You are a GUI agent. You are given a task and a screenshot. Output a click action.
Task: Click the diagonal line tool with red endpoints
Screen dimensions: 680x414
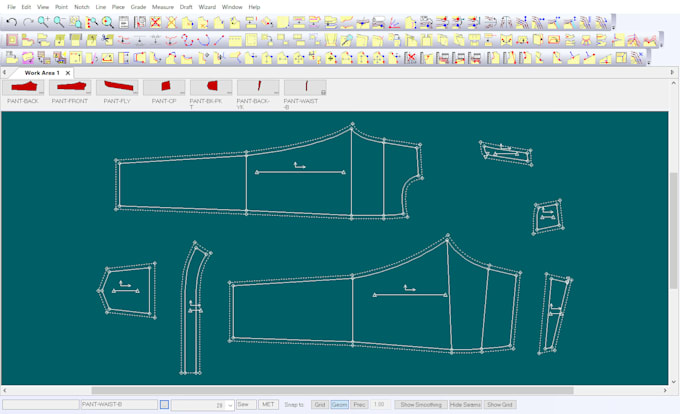click(219, 40)
